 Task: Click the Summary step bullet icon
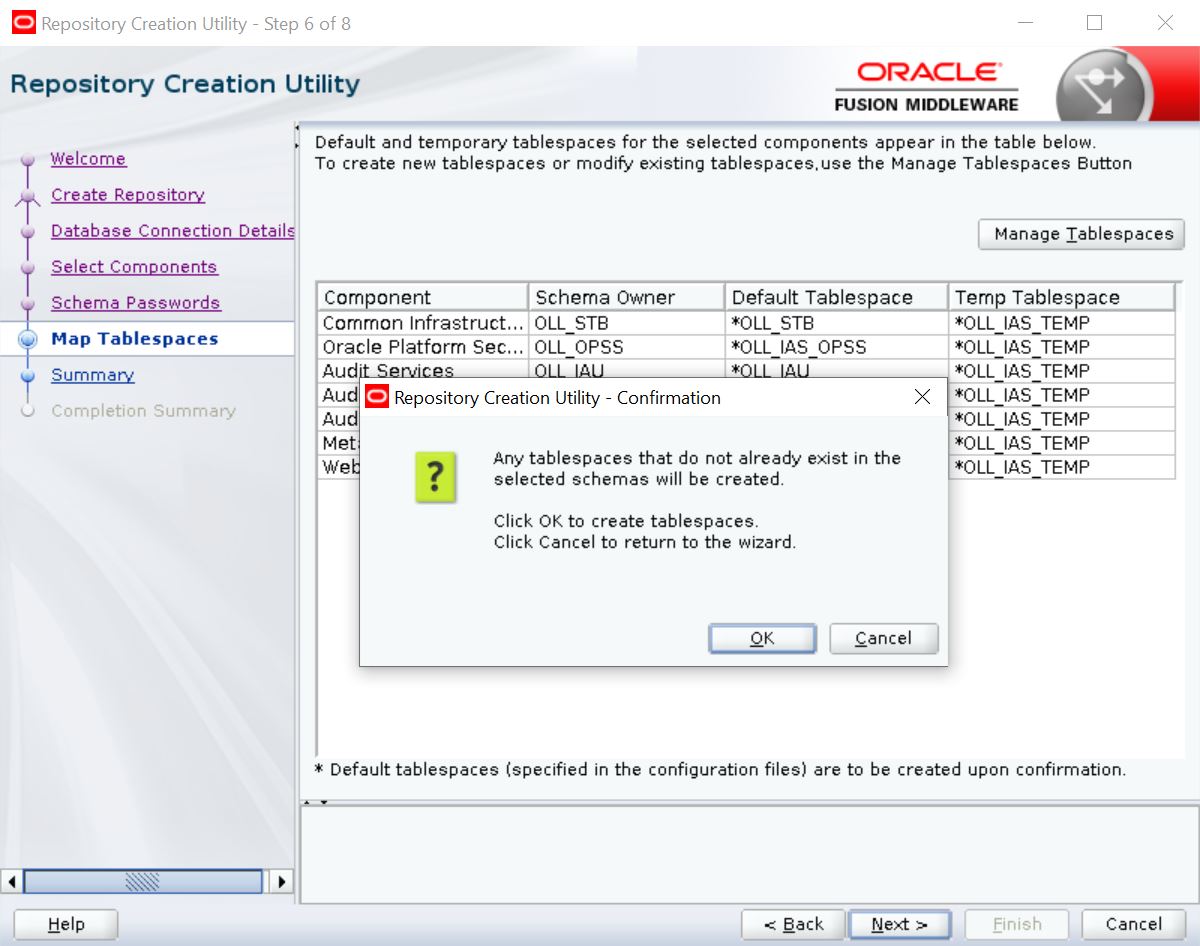point(28,376)
